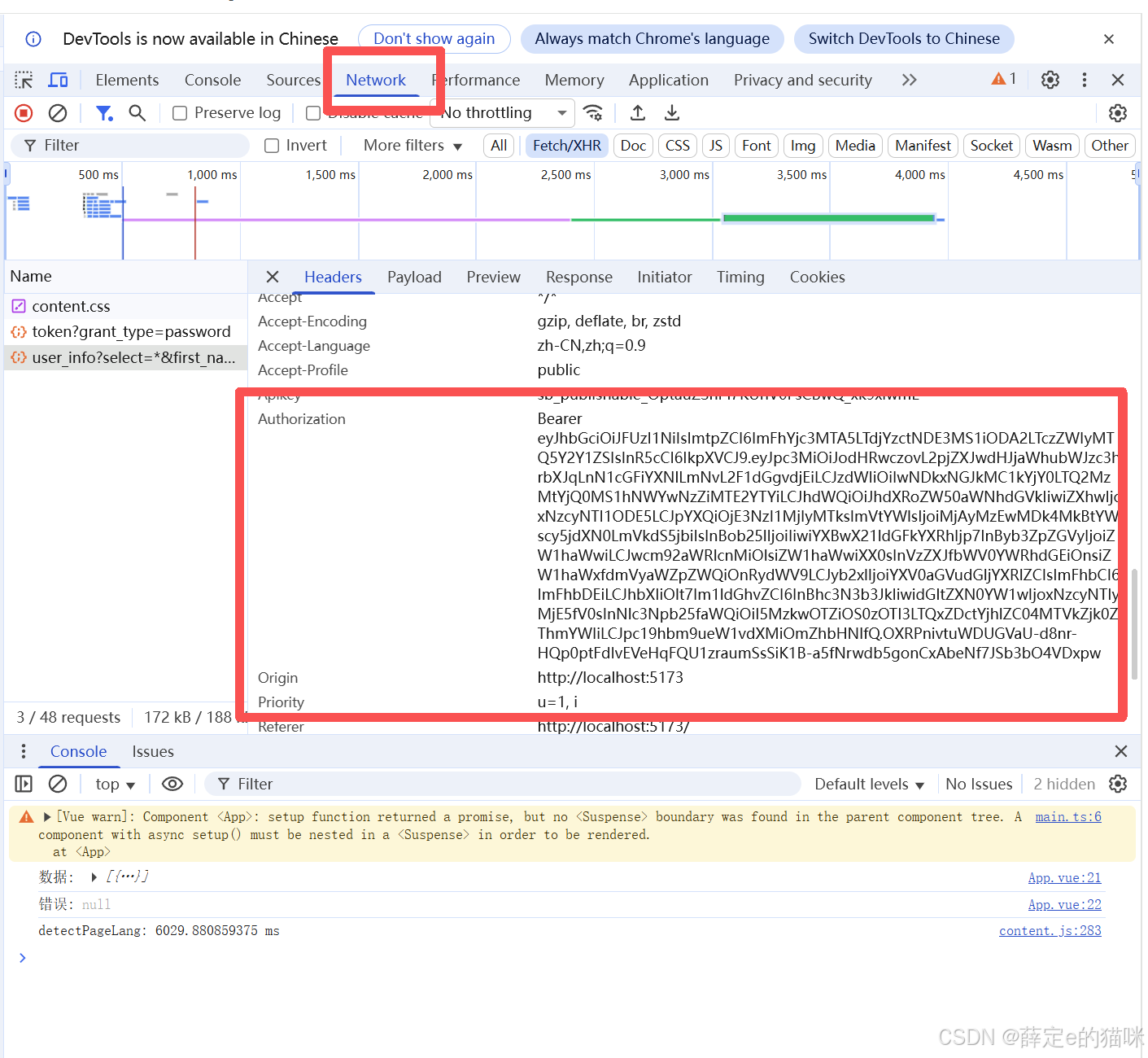Expand the Vue warn message
The height and width of the screenshot is (1058, 1148).
[x=47, y=817]
